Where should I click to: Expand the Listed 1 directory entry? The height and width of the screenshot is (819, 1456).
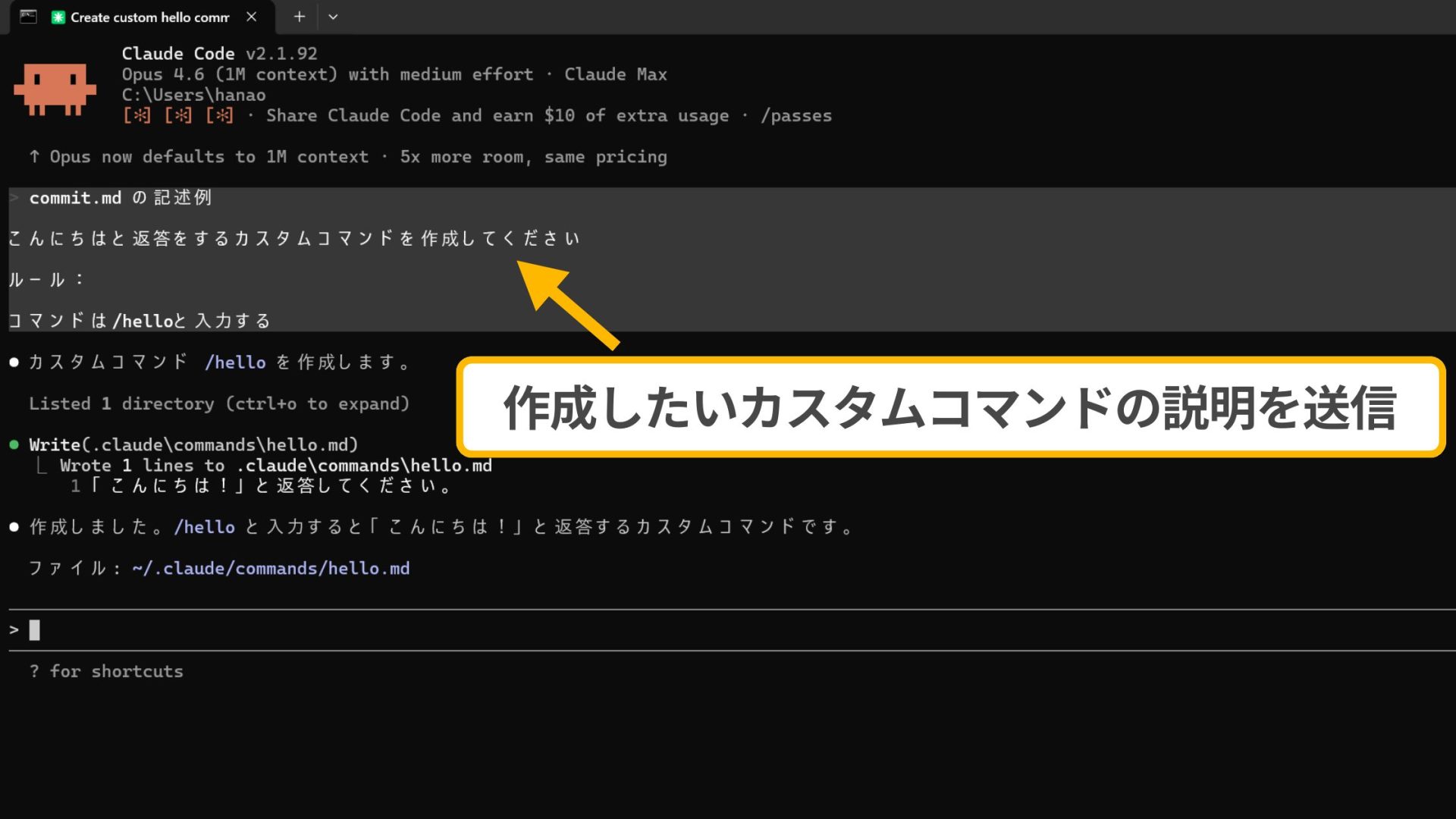218,403
